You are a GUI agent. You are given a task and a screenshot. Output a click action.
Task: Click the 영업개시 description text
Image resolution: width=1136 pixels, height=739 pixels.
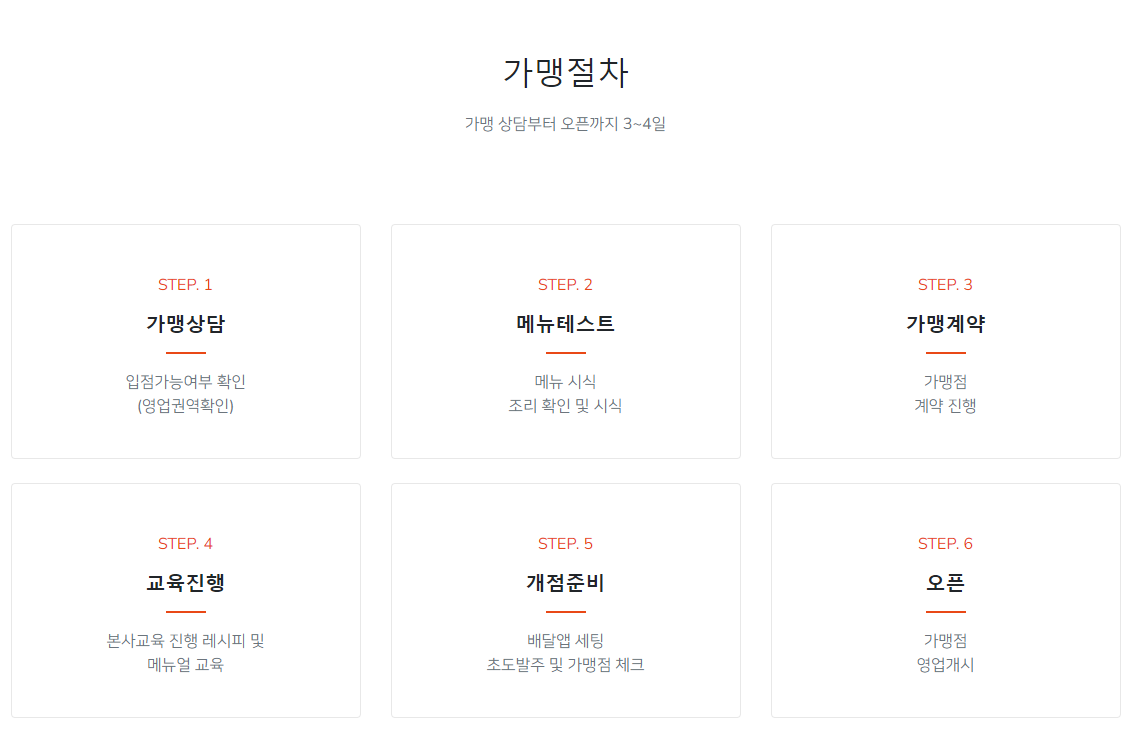point(945,665)
